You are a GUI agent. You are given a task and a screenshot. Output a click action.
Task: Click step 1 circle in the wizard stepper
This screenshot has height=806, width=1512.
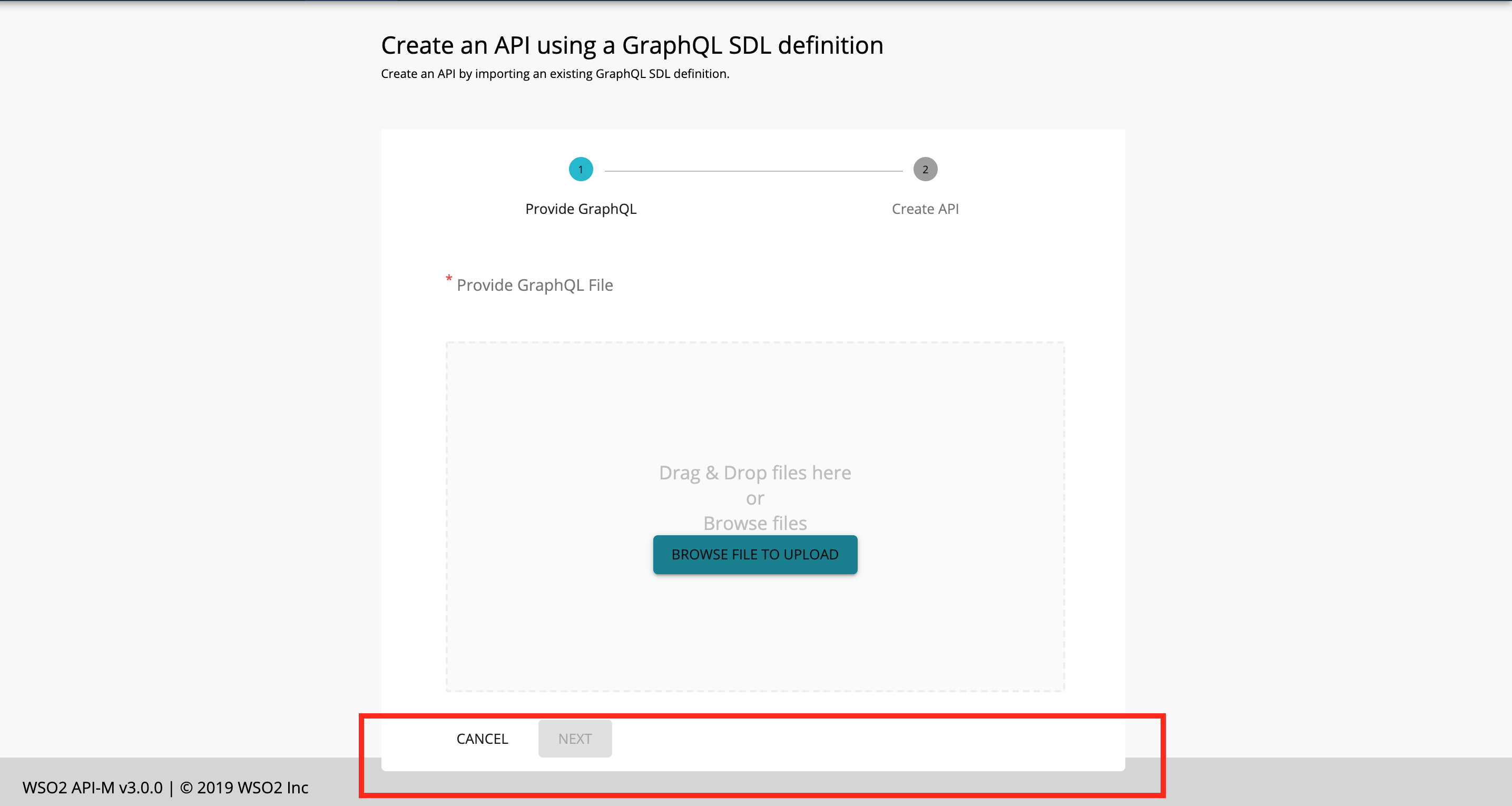pos(580,169)
